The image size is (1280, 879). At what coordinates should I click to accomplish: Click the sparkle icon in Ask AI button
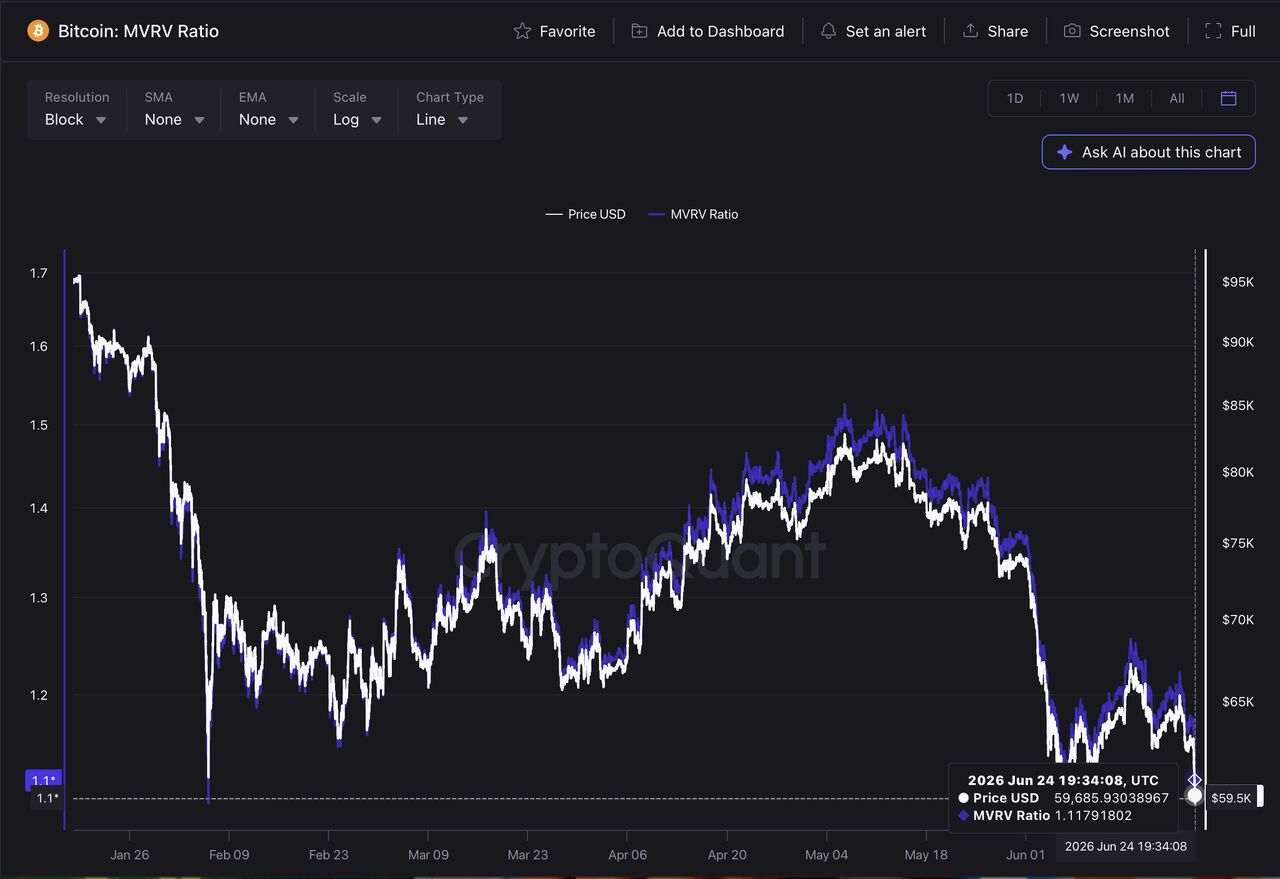tap(1064, 152)
